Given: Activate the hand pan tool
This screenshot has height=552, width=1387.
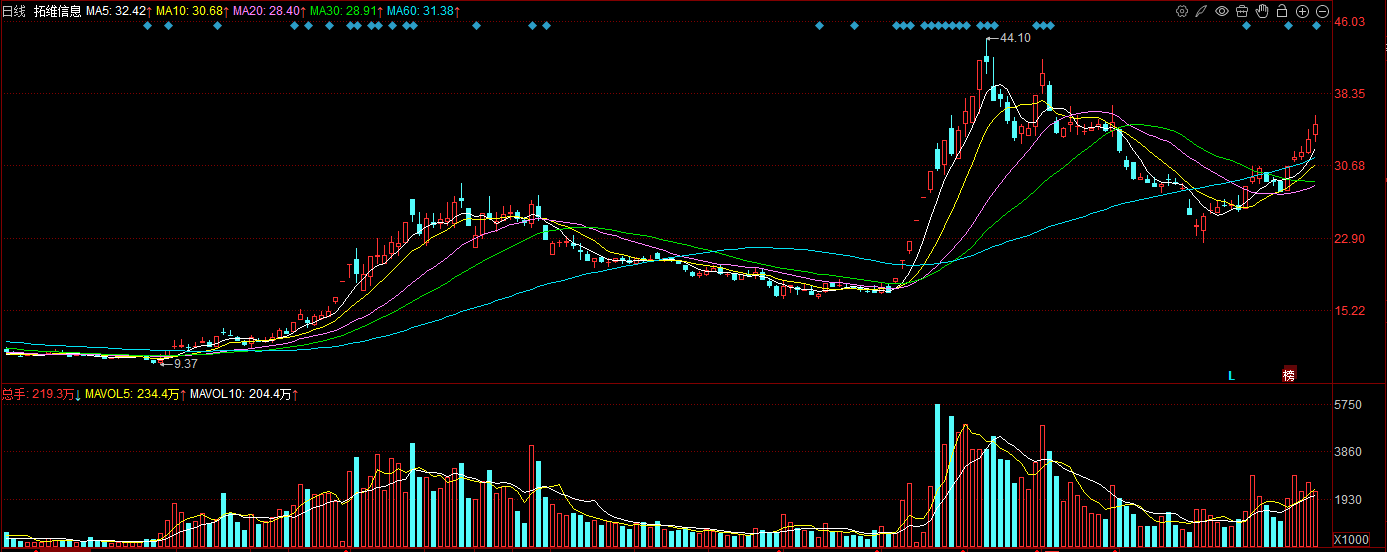Looking at the screenshot, I should 1262,11.
